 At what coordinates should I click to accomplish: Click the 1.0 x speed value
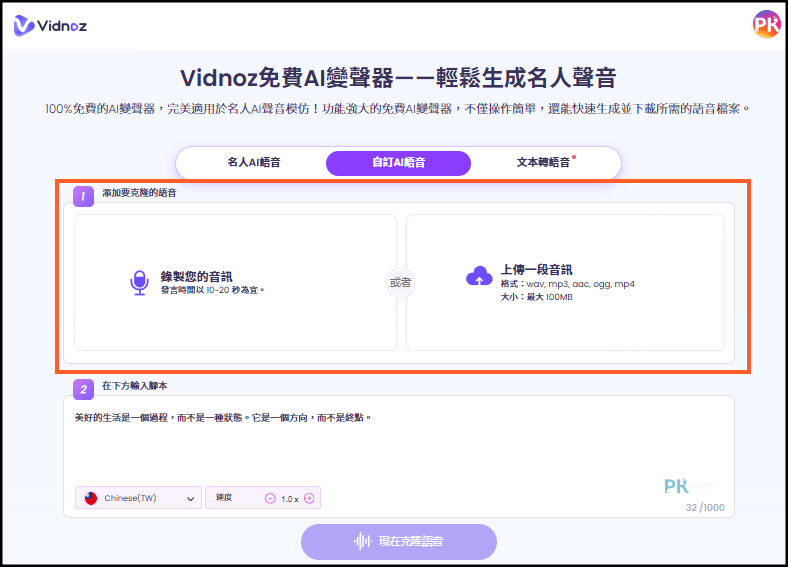(x=289, y=499)
